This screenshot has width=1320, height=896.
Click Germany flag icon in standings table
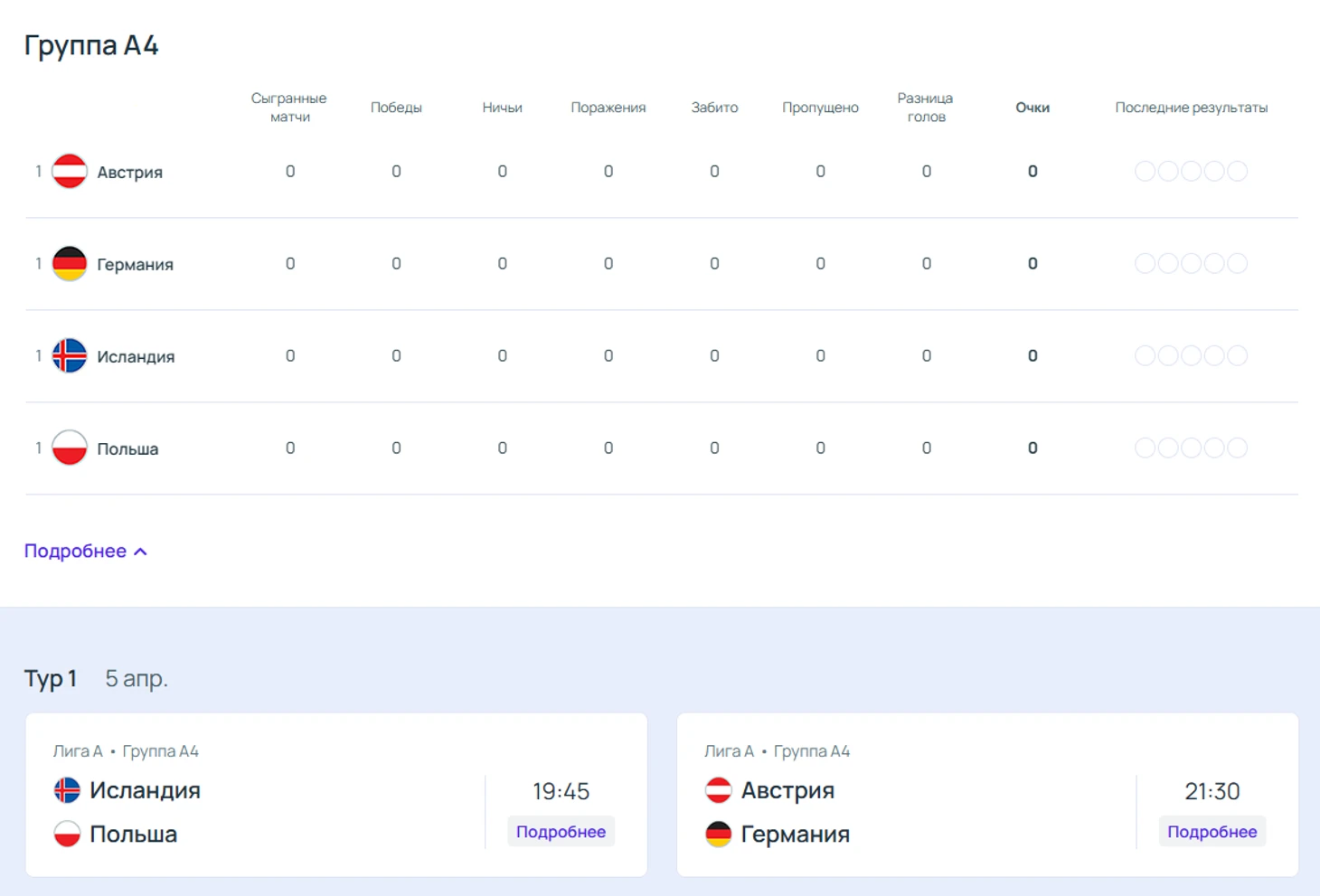tap(70, 264)
